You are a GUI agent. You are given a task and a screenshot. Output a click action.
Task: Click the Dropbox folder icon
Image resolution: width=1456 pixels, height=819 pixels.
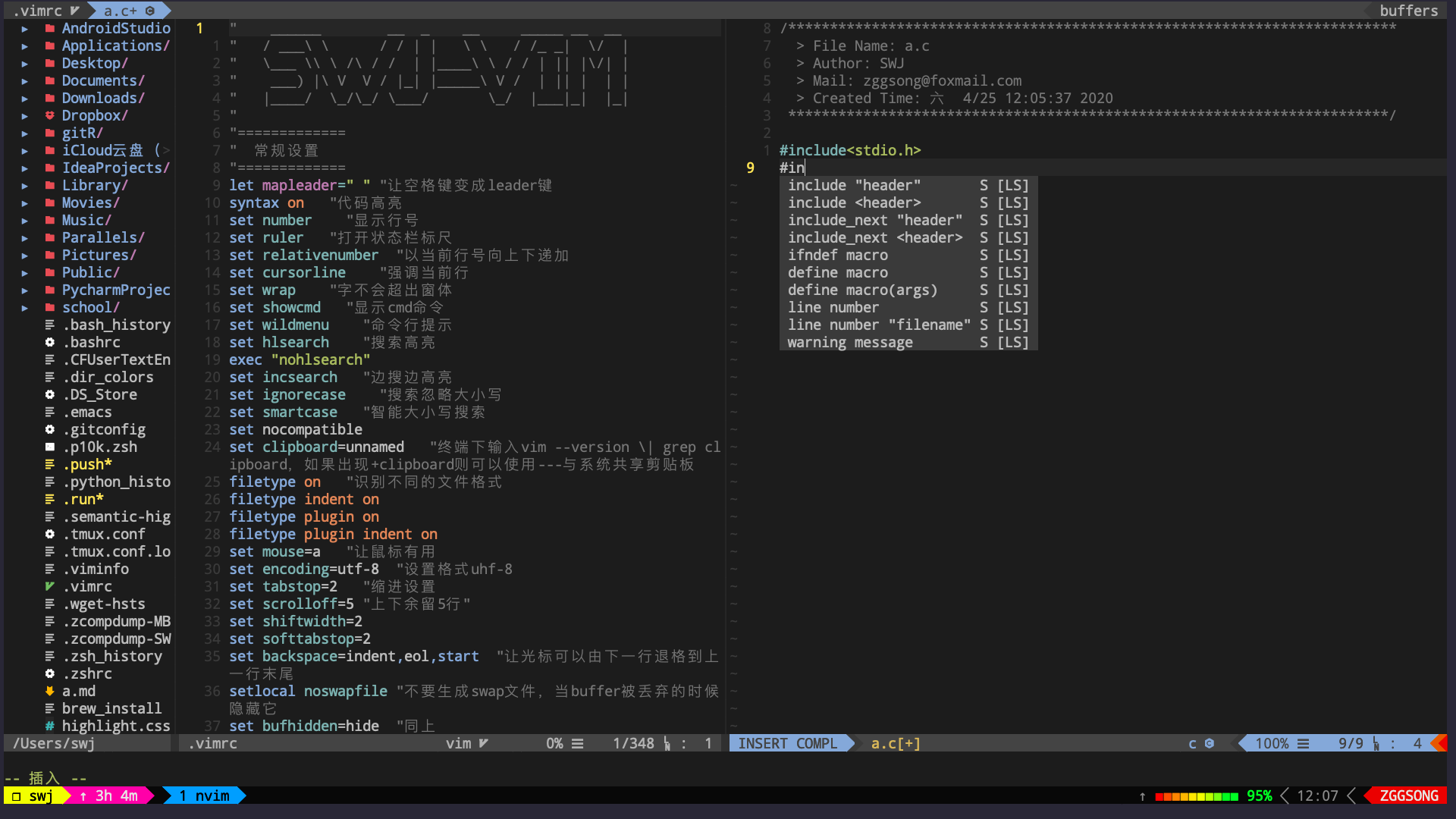pos(49,115)
